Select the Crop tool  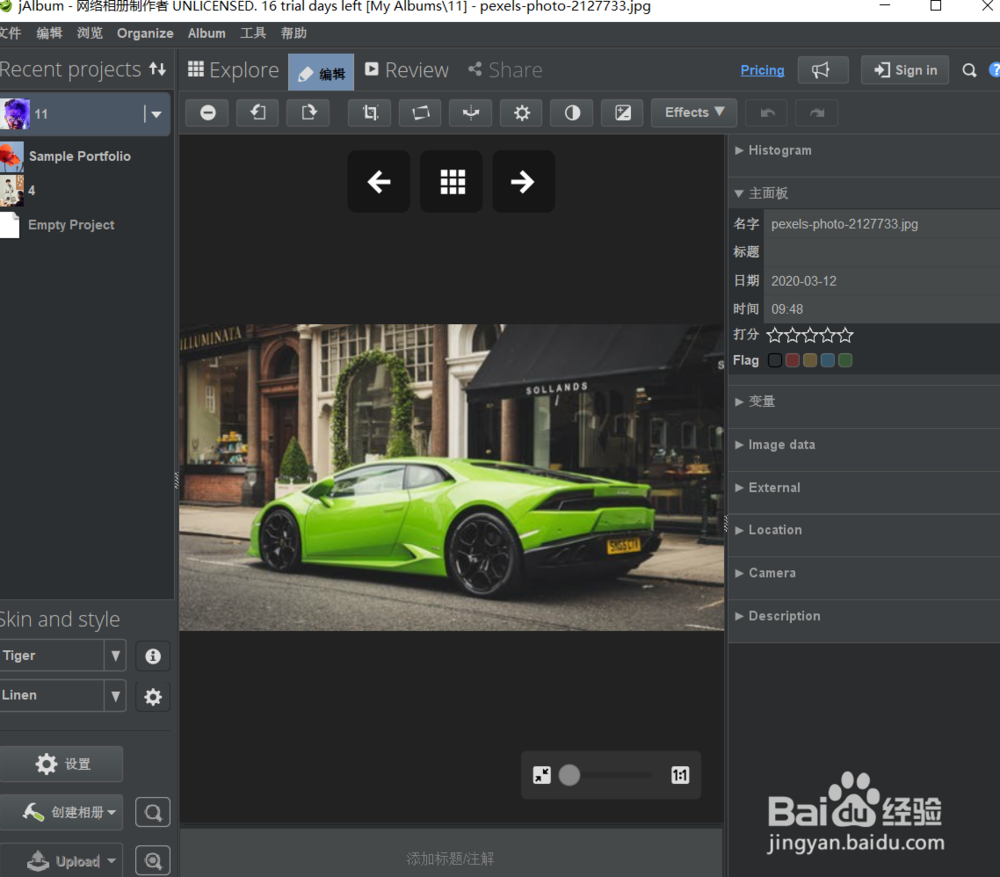370,113
